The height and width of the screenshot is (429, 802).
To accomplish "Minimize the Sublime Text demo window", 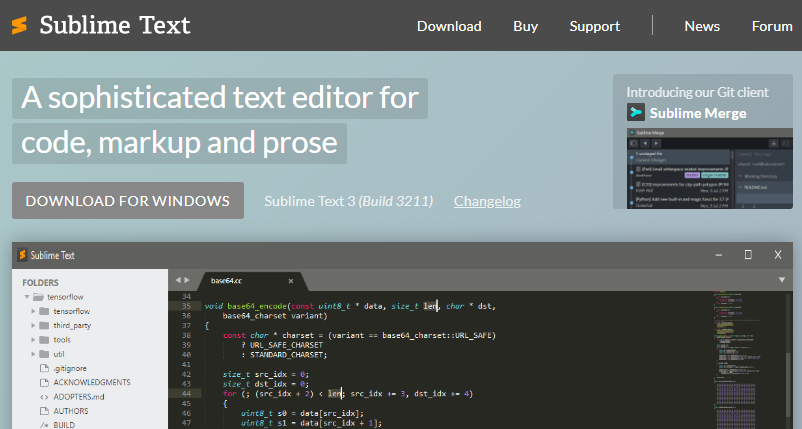I will pyautogui.click(x=719, y=255).
